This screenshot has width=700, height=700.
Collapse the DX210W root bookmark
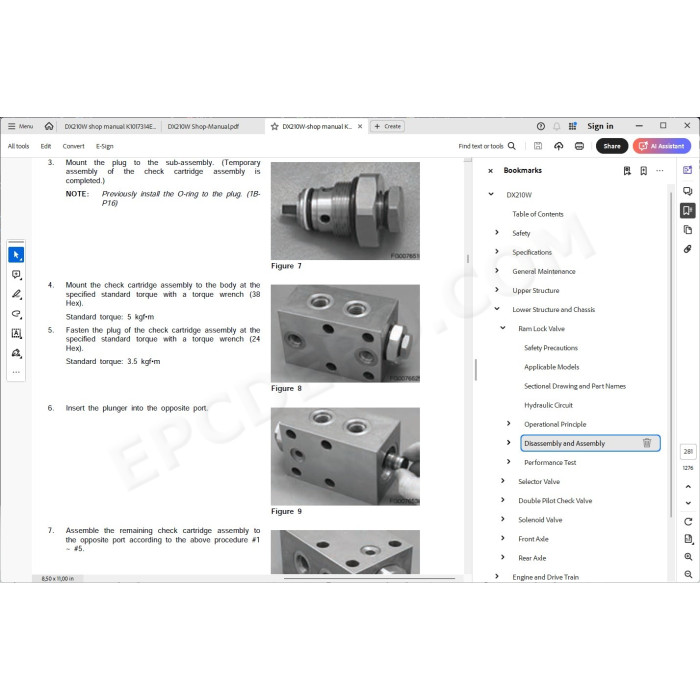click(491, 194)
